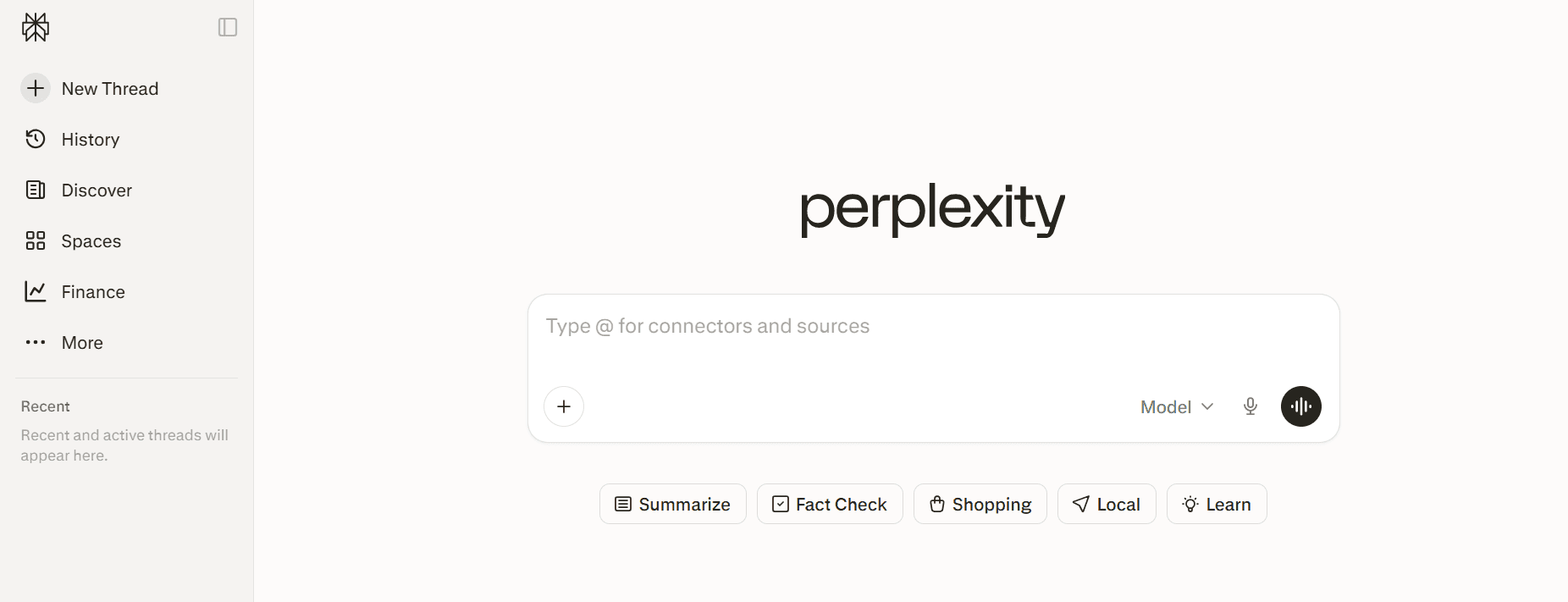Viewport: 1568px width, 602px height.
Task: Start voice mode with the waveform icon
Action: [1301, 406]
